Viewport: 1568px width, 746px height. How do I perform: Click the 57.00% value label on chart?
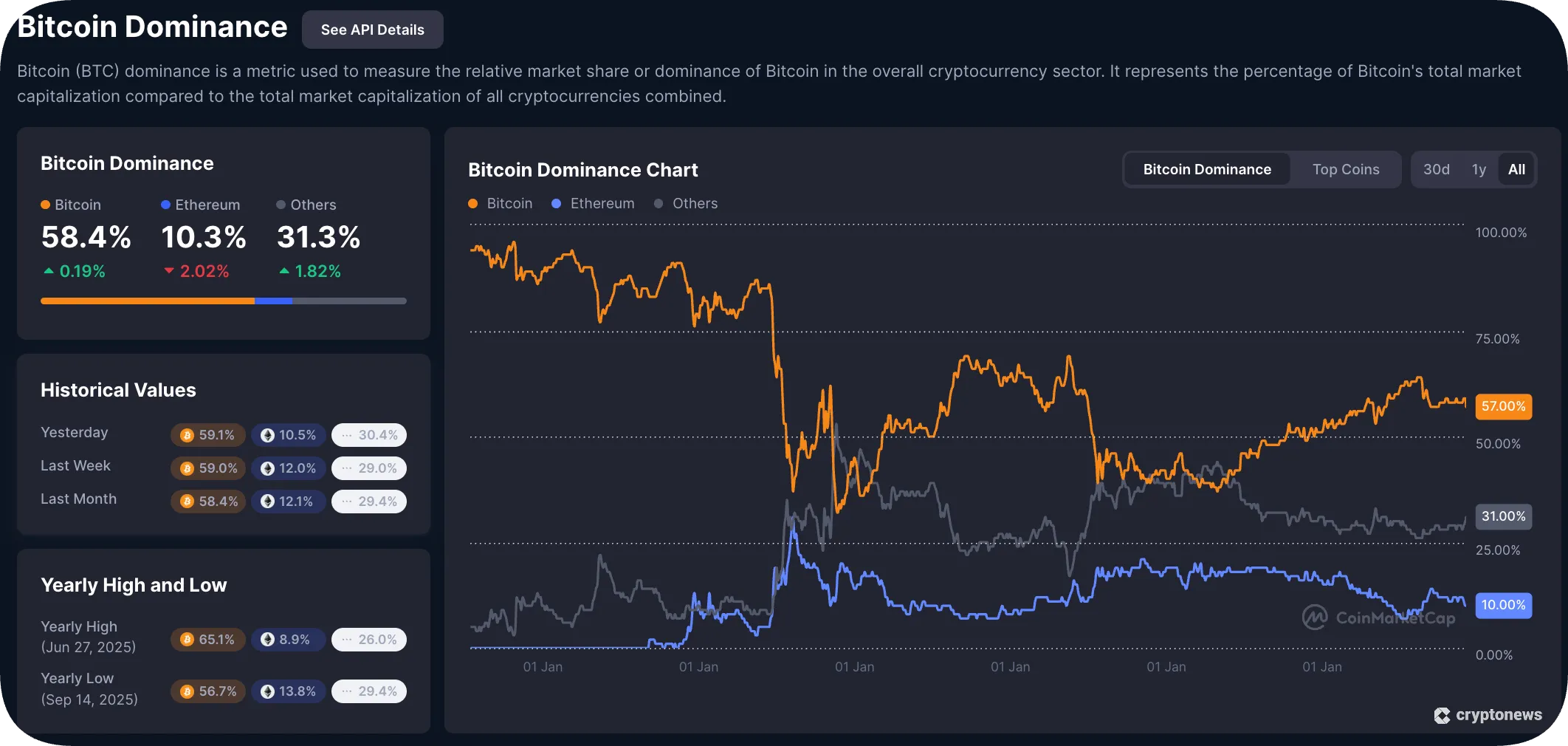coord(1503,406)
